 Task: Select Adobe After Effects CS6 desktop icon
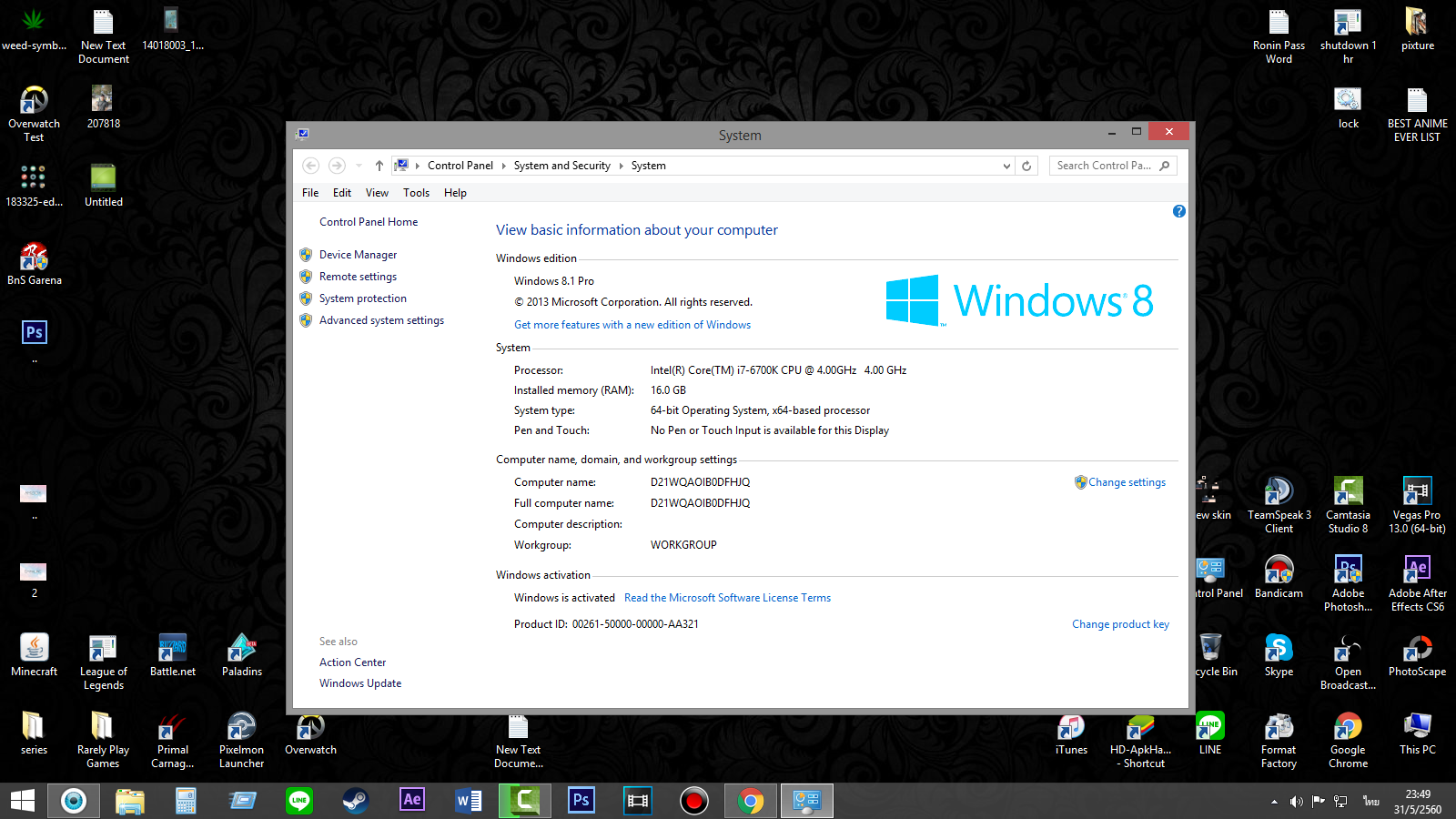tap(1417, 583)
